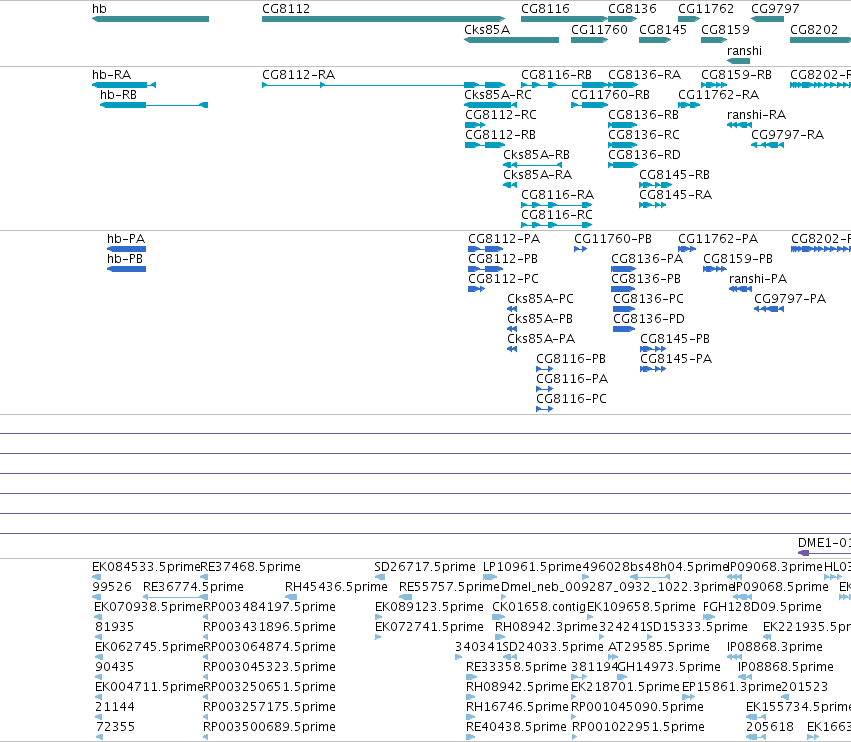
Task: Click the RE37468.5prime EST label
Action: point(250,567)
